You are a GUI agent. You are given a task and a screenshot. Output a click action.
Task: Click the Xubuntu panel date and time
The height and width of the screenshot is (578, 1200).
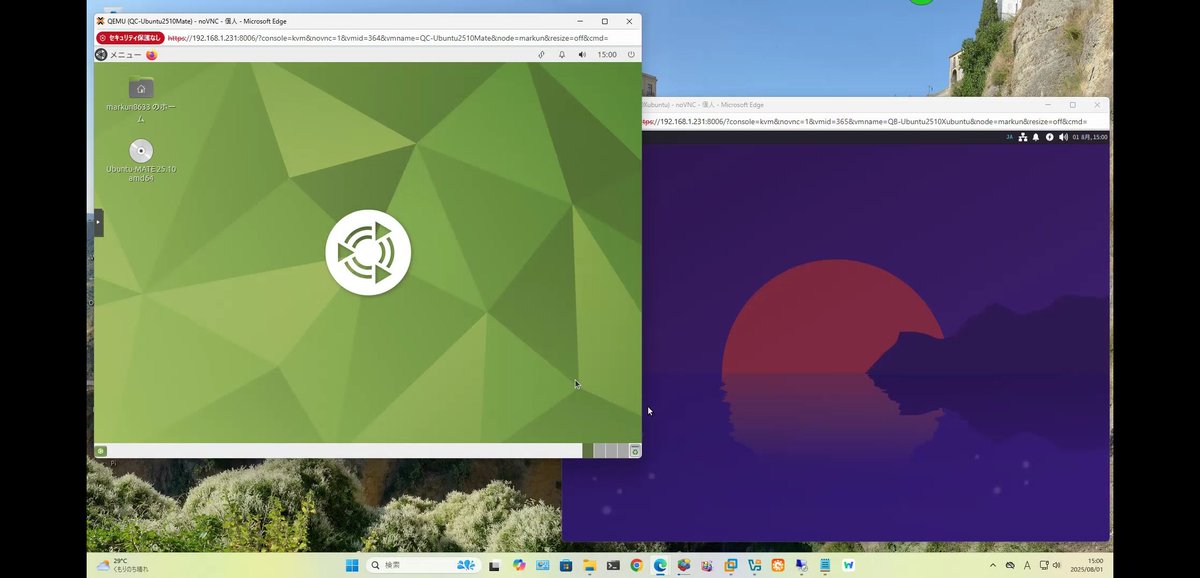click(x=1090, y=137)
